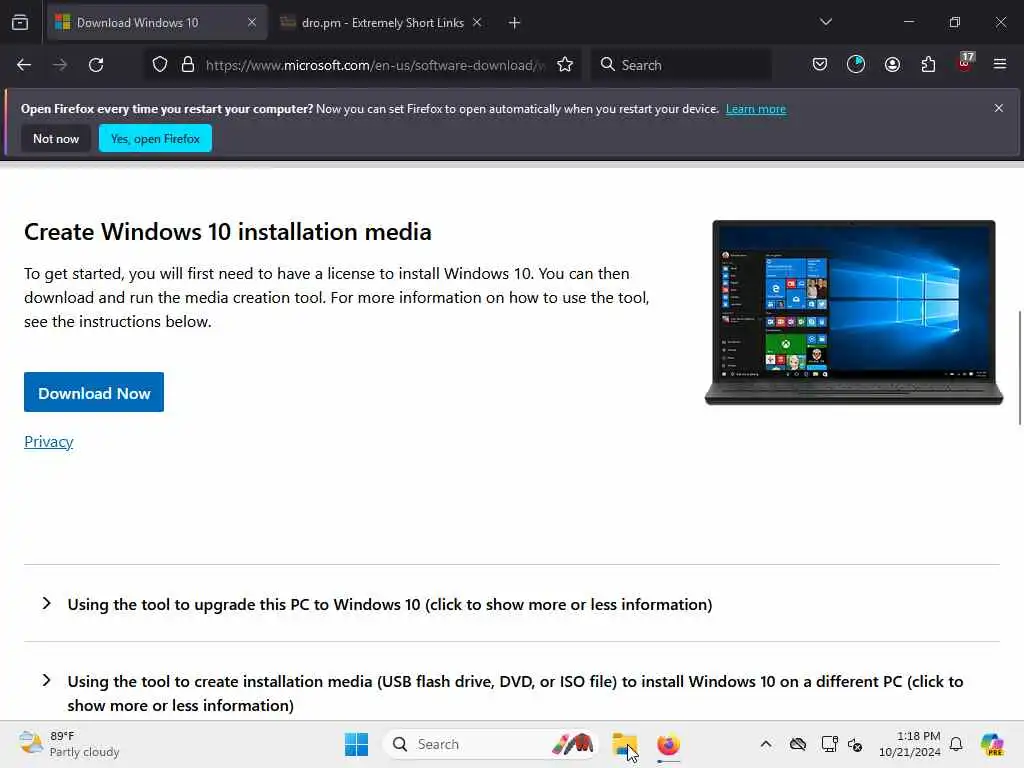Click the page vertical scrollbar
The image size is (1024, 768).
pyautogui.click(x=1019, y=368)
